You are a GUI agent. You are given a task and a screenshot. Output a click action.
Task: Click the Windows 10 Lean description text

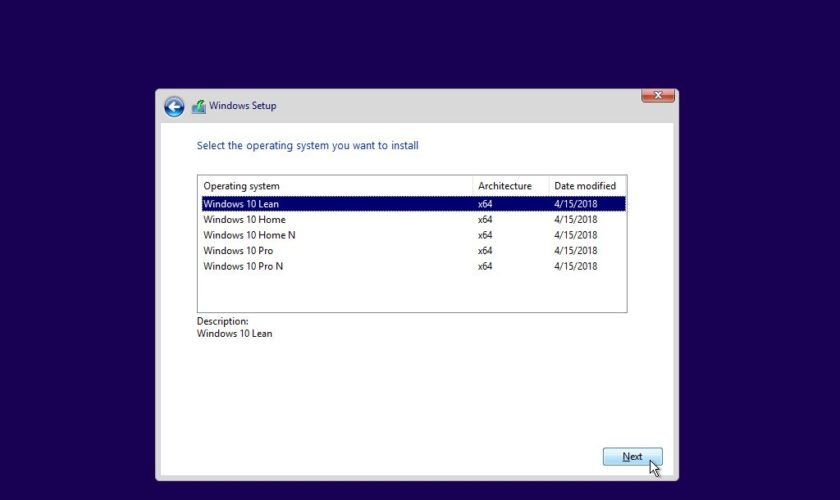pos(234,333)
